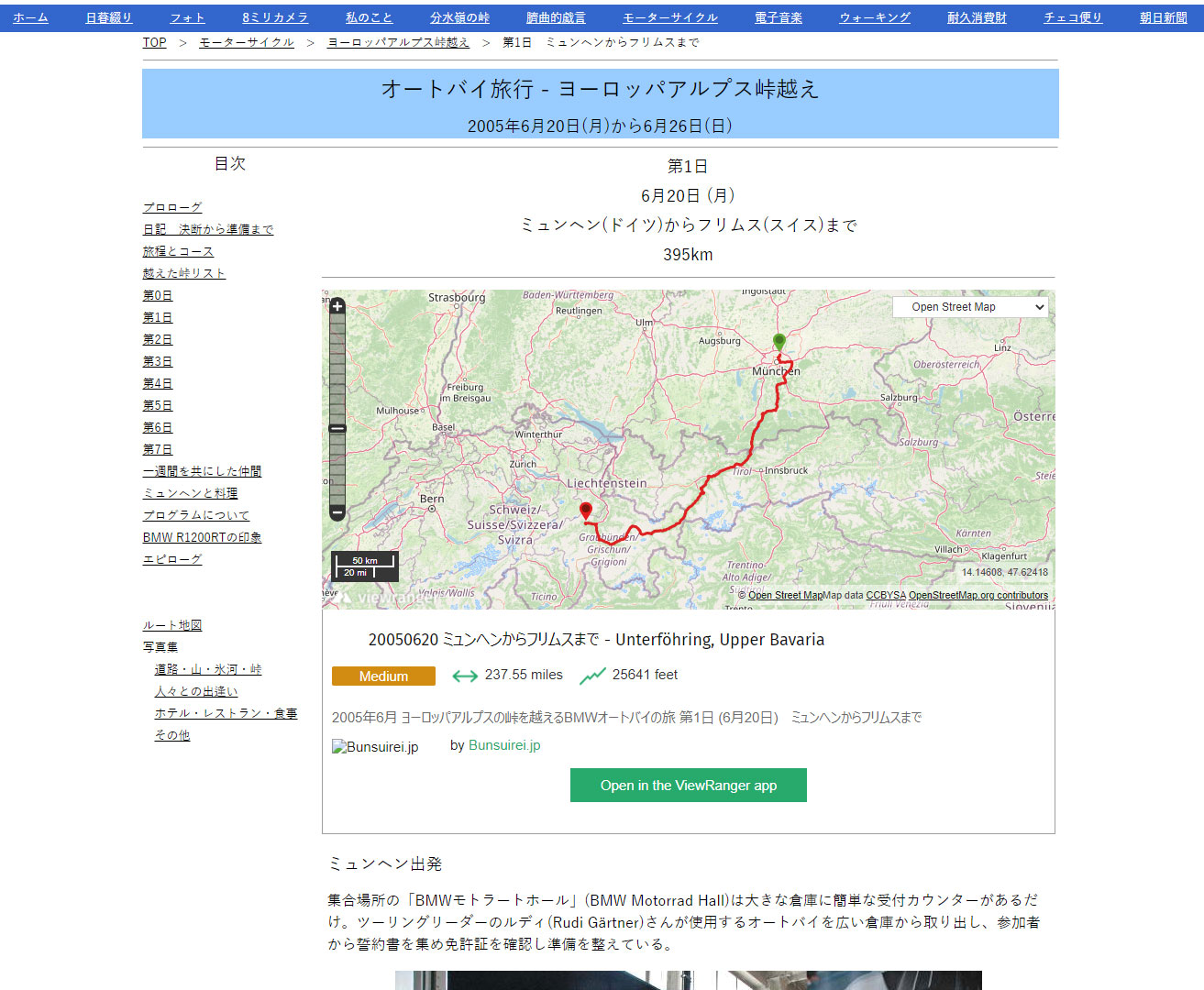
Task: Click the map zoom-out minus at the slider bottom
Action: click(337, 512)
